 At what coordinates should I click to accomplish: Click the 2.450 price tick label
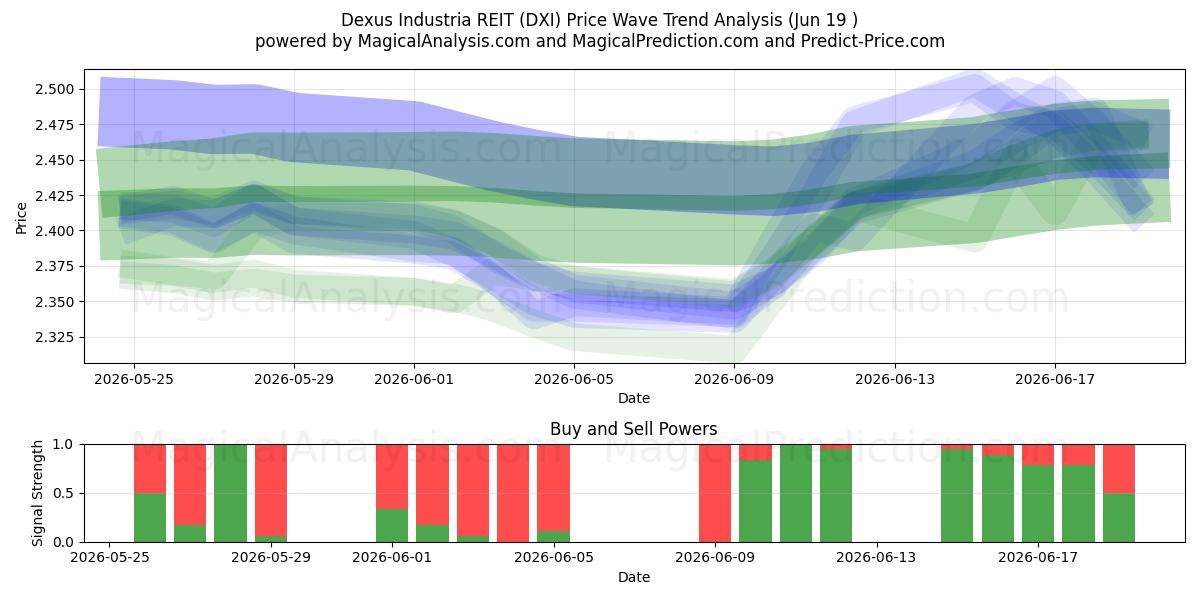56,160
